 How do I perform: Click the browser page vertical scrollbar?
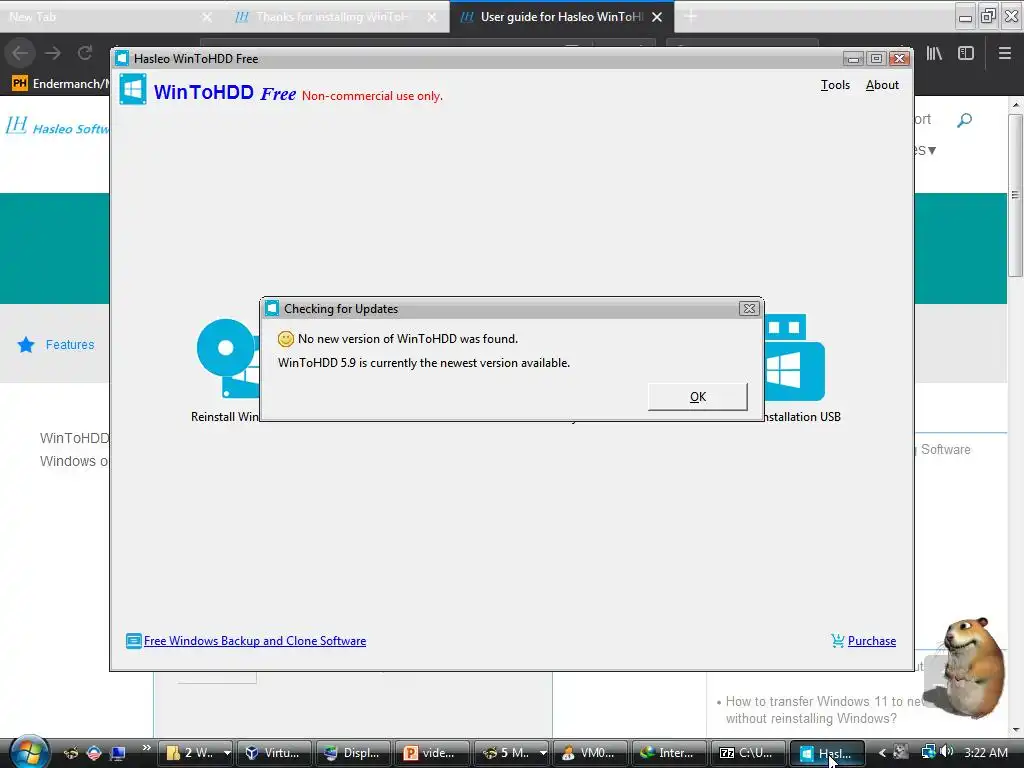[x=1016, y=196]
